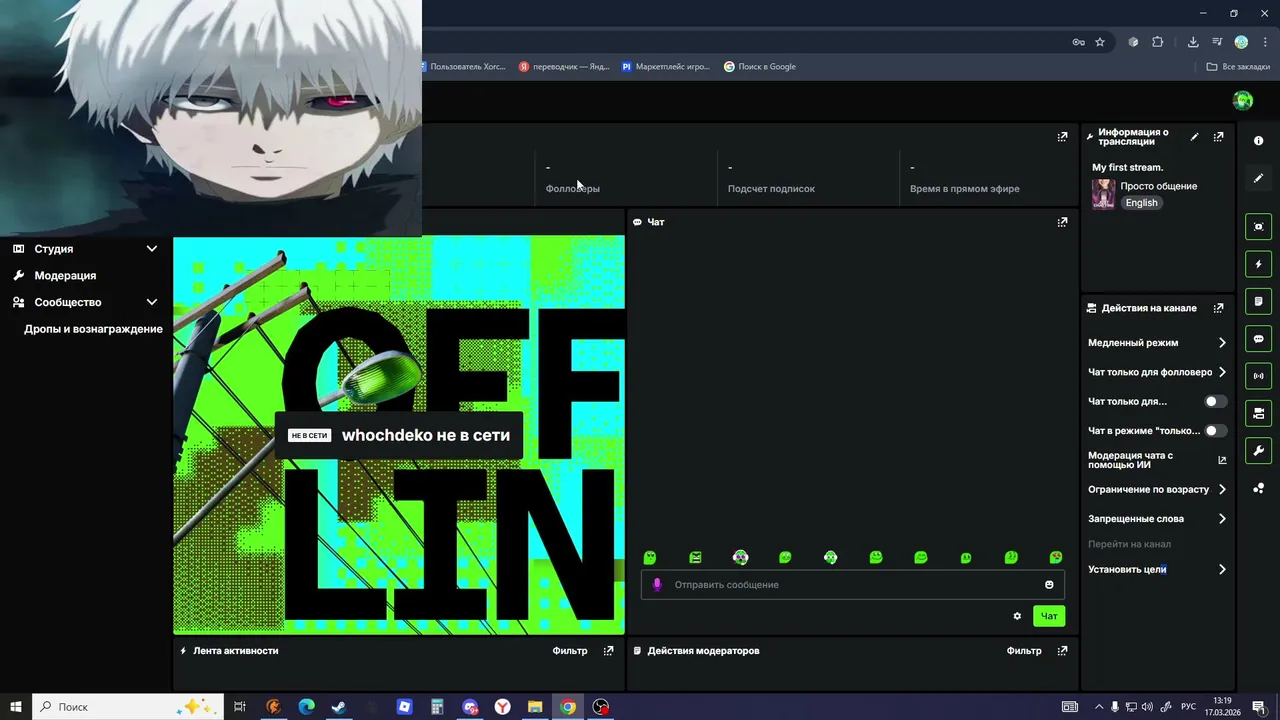Open Чат только для фолловеров arrow
This screenshot has width=1280, height=720.
pos(1222,372)
